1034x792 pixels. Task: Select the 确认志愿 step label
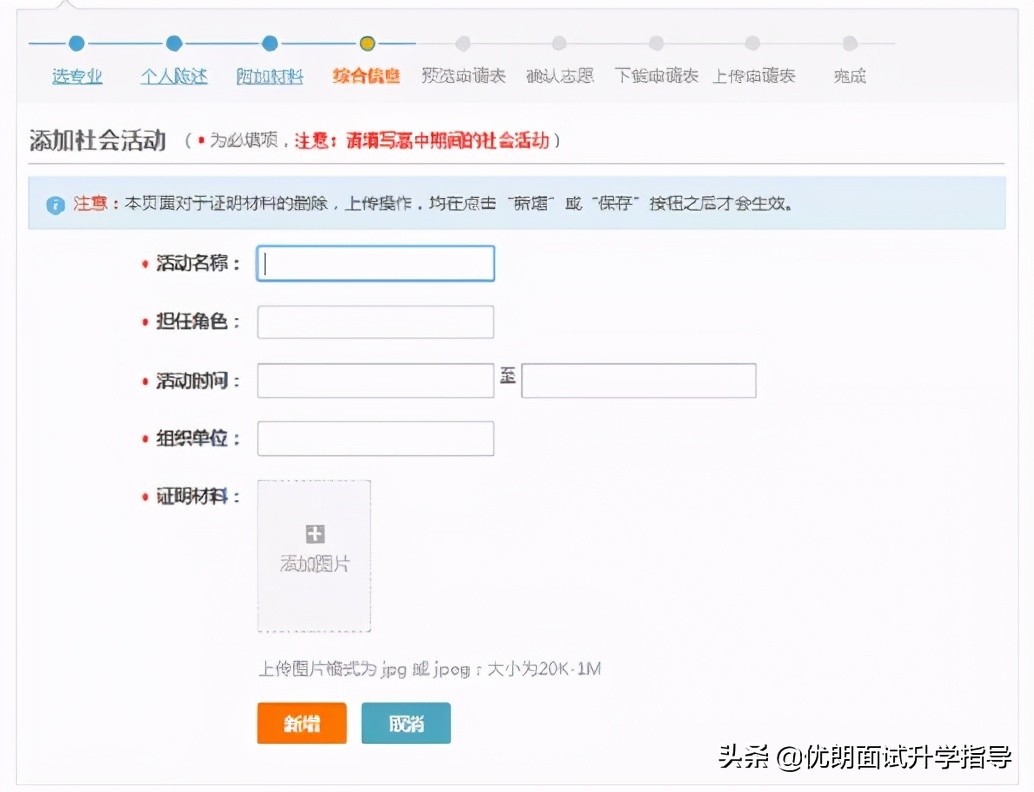[x=560, y=76]
